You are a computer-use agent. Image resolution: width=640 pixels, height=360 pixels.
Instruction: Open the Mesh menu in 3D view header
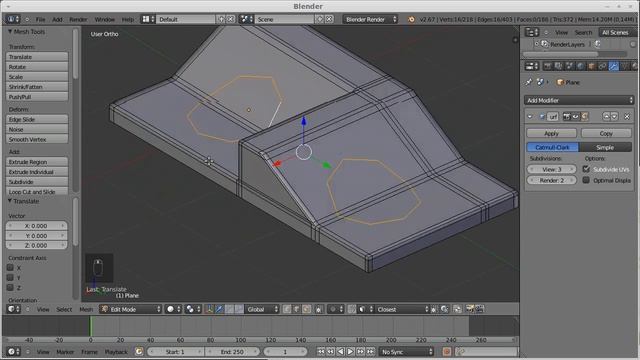click(x=86, y=309)
